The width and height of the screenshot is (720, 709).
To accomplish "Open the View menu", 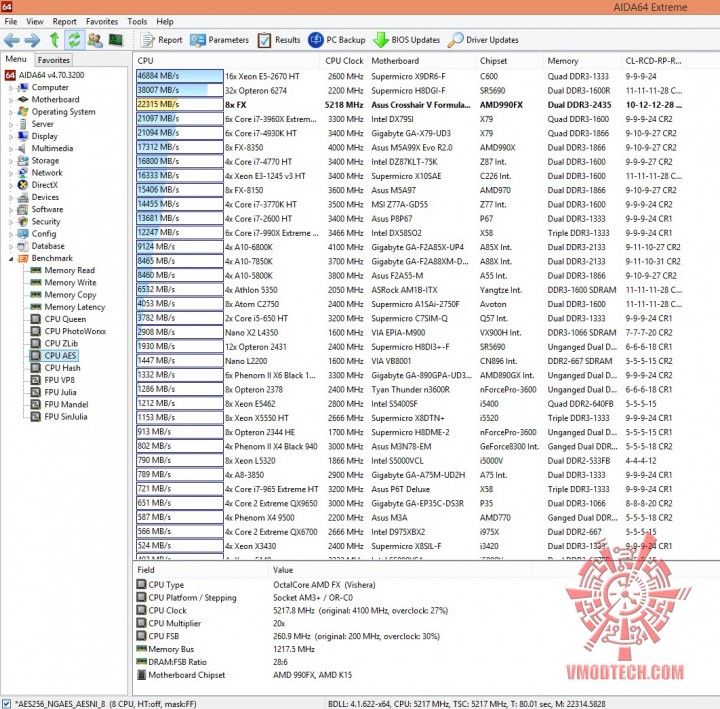I will (x=34, y=22).
